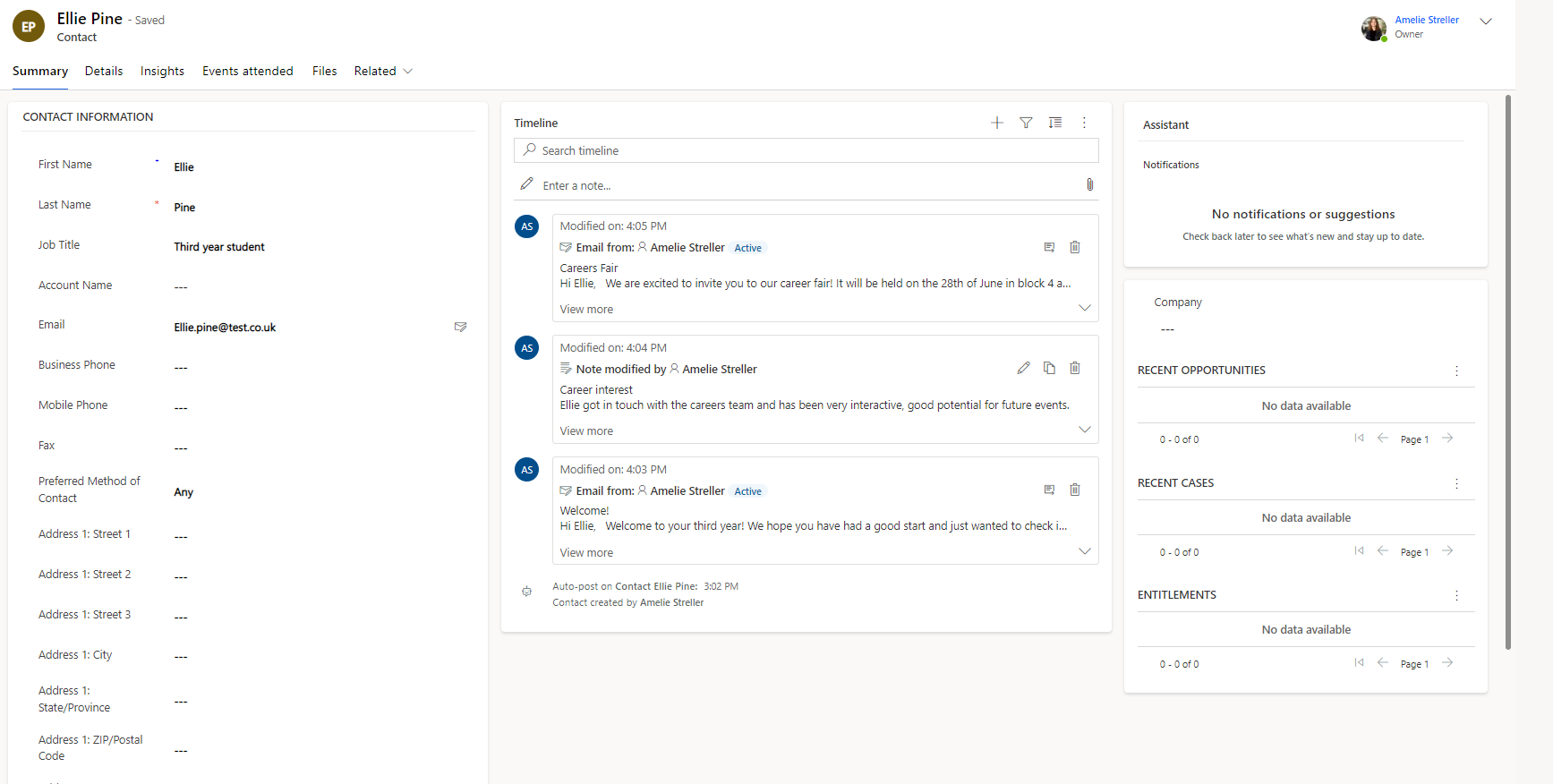
Task: Click the paperclip attachment icon in note box
Action: [1089, 184]
